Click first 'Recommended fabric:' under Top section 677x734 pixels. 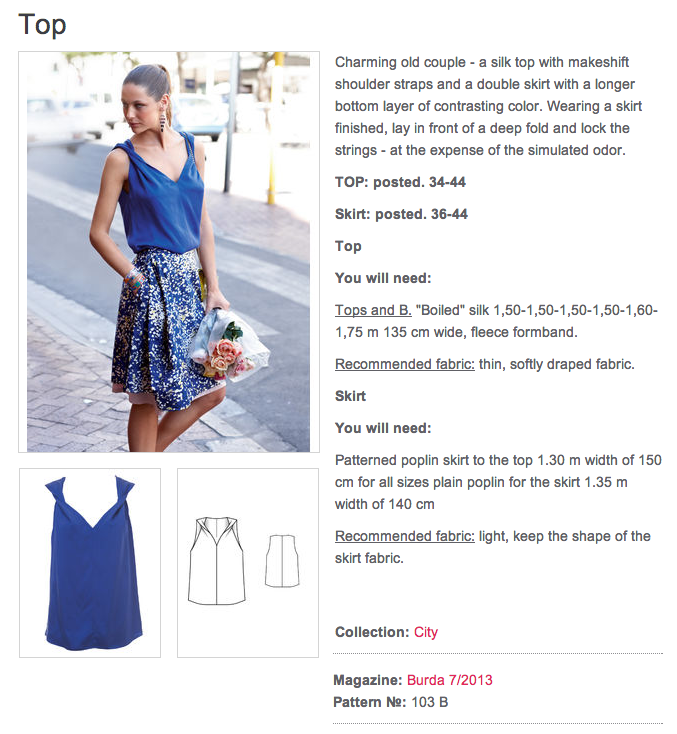click(405, 364)
